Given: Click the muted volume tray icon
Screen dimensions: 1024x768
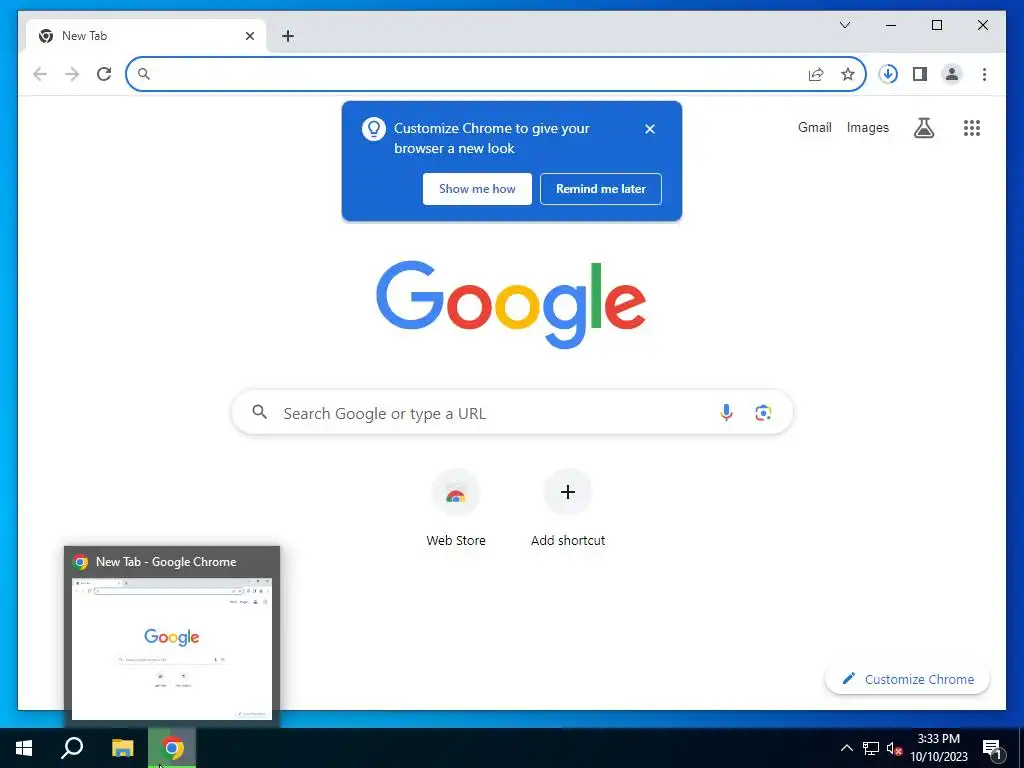Looking at the screenshot, I should 894,748.
